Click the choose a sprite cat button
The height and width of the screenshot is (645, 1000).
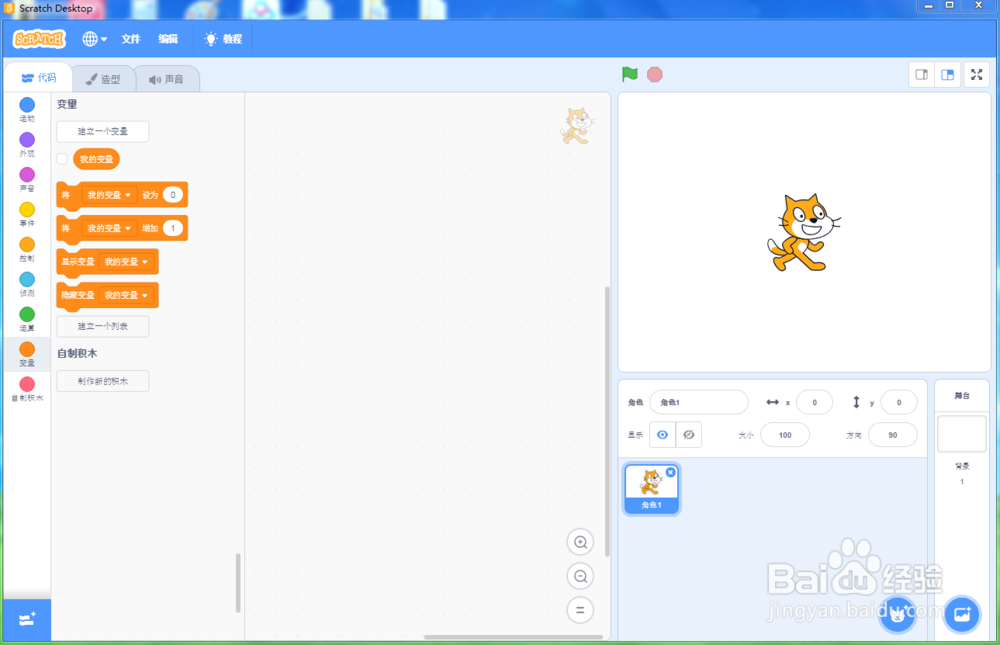pyautogui.click(x=897, y=614)
